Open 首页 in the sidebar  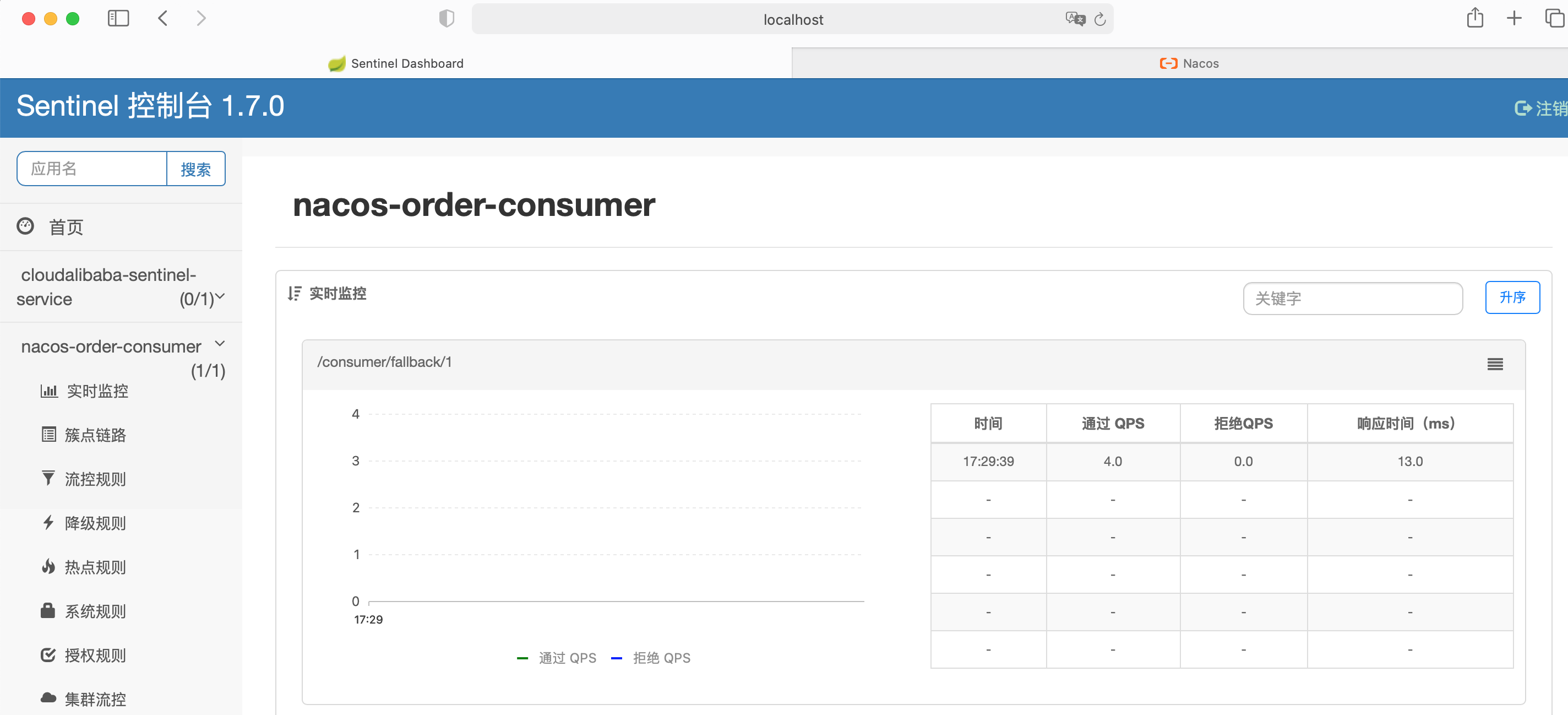tap(66, 227)
